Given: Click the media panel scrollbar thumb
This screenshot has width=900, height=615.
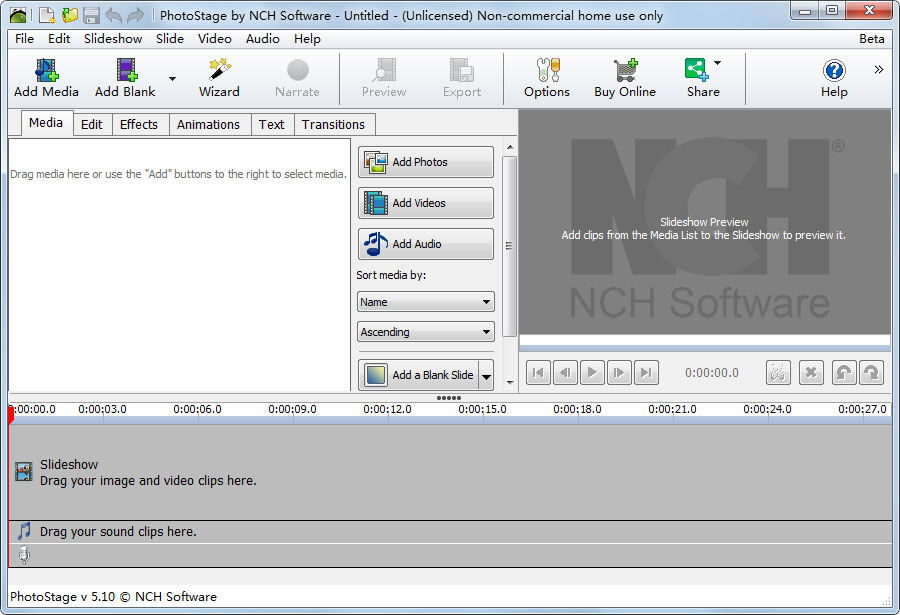Looking at the screenshot, I should 509,246.
